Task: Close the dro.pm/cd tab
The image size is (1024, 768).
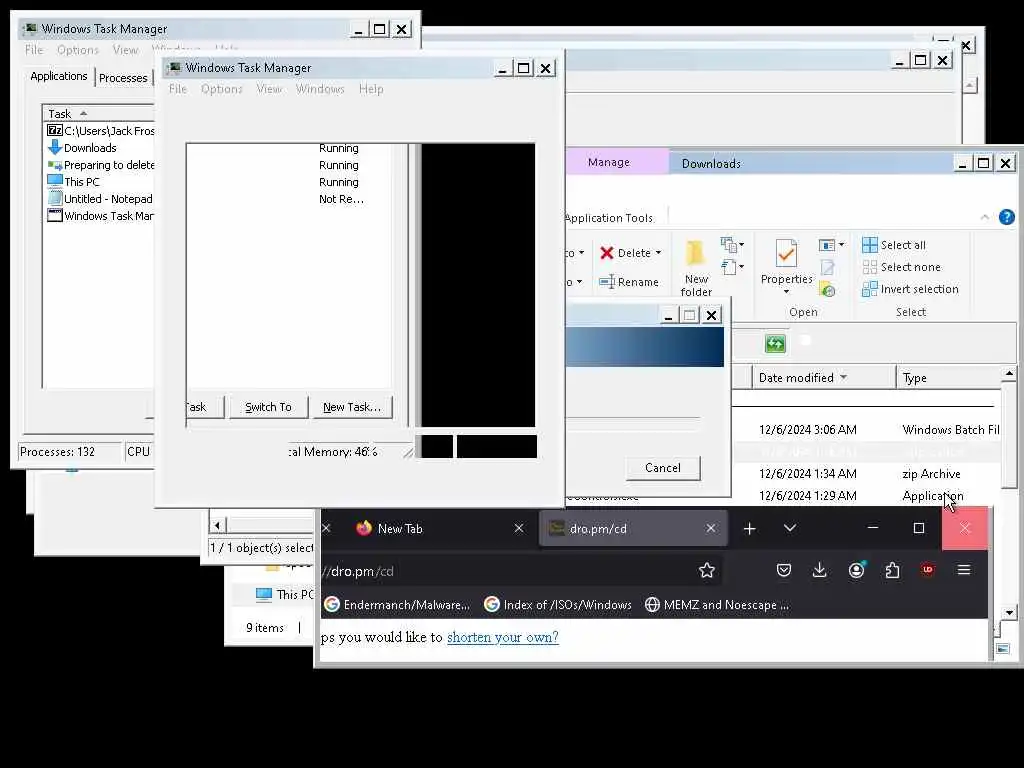Action: click(711, 528)
